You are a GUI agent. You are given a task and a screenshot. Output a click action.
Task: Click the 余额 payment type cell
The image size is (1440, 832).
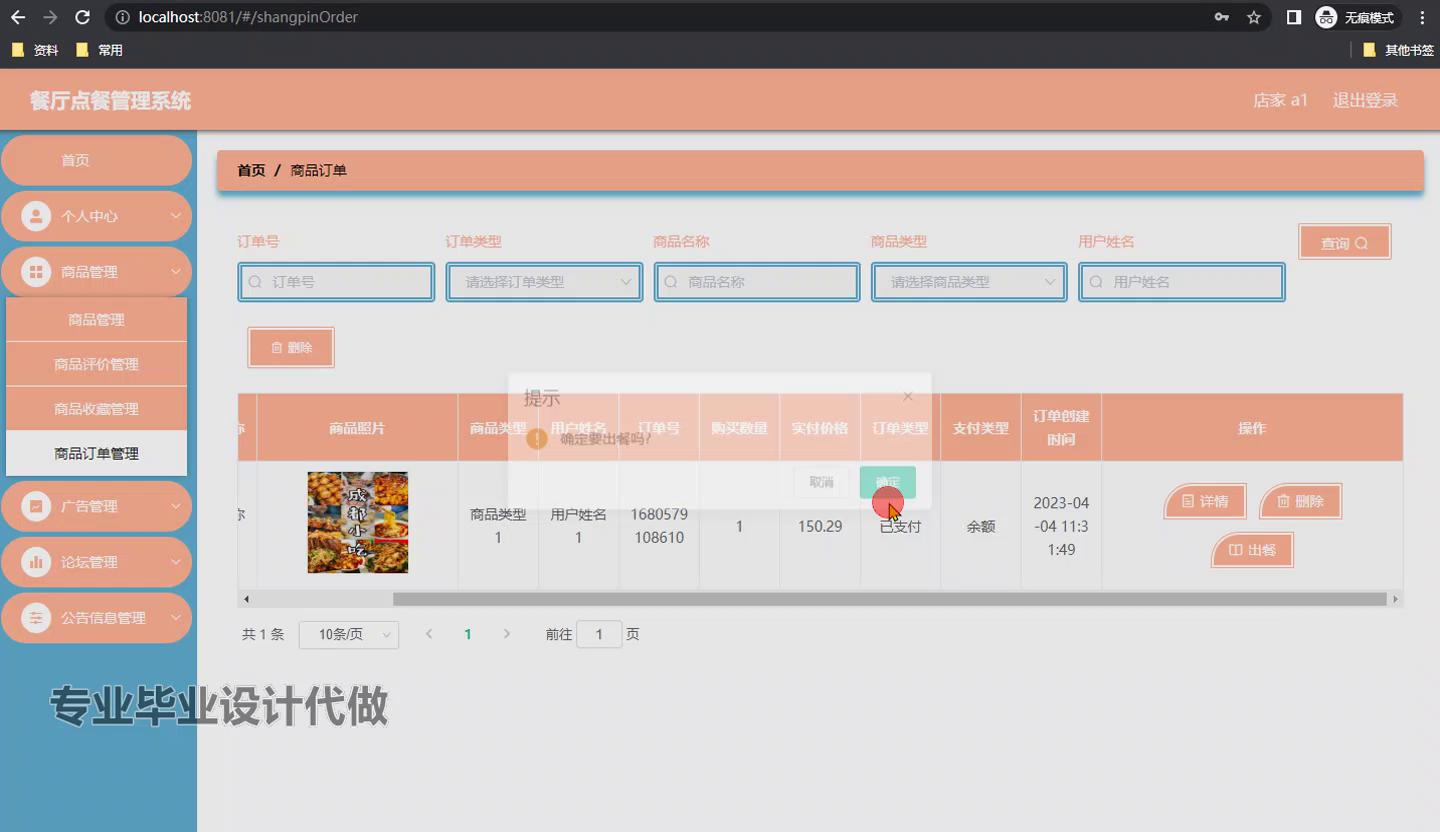[981, 526]
